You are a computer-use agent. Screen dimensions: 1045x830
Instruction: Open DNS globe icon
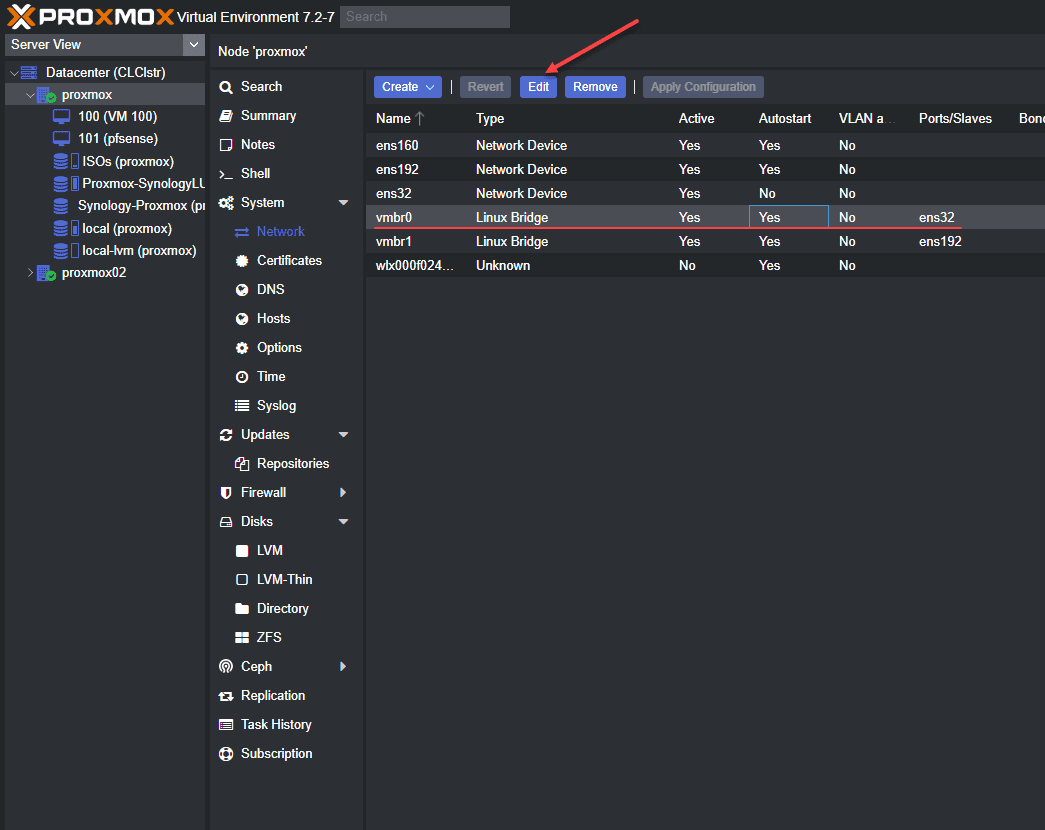[242, 290]
